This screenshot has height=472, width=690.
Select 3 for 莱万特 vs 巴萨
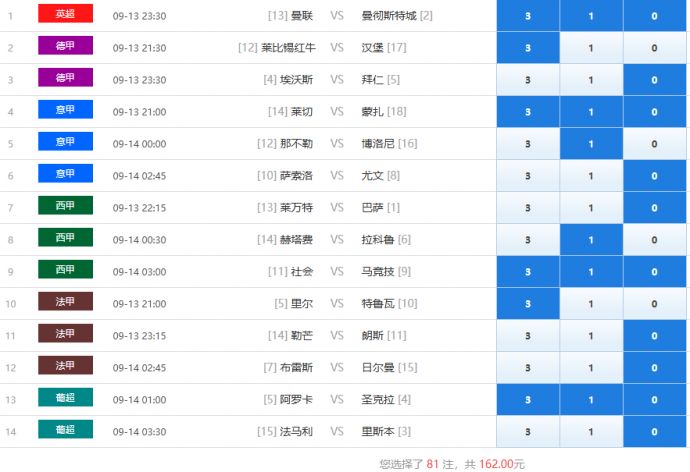tap(528, 208)
